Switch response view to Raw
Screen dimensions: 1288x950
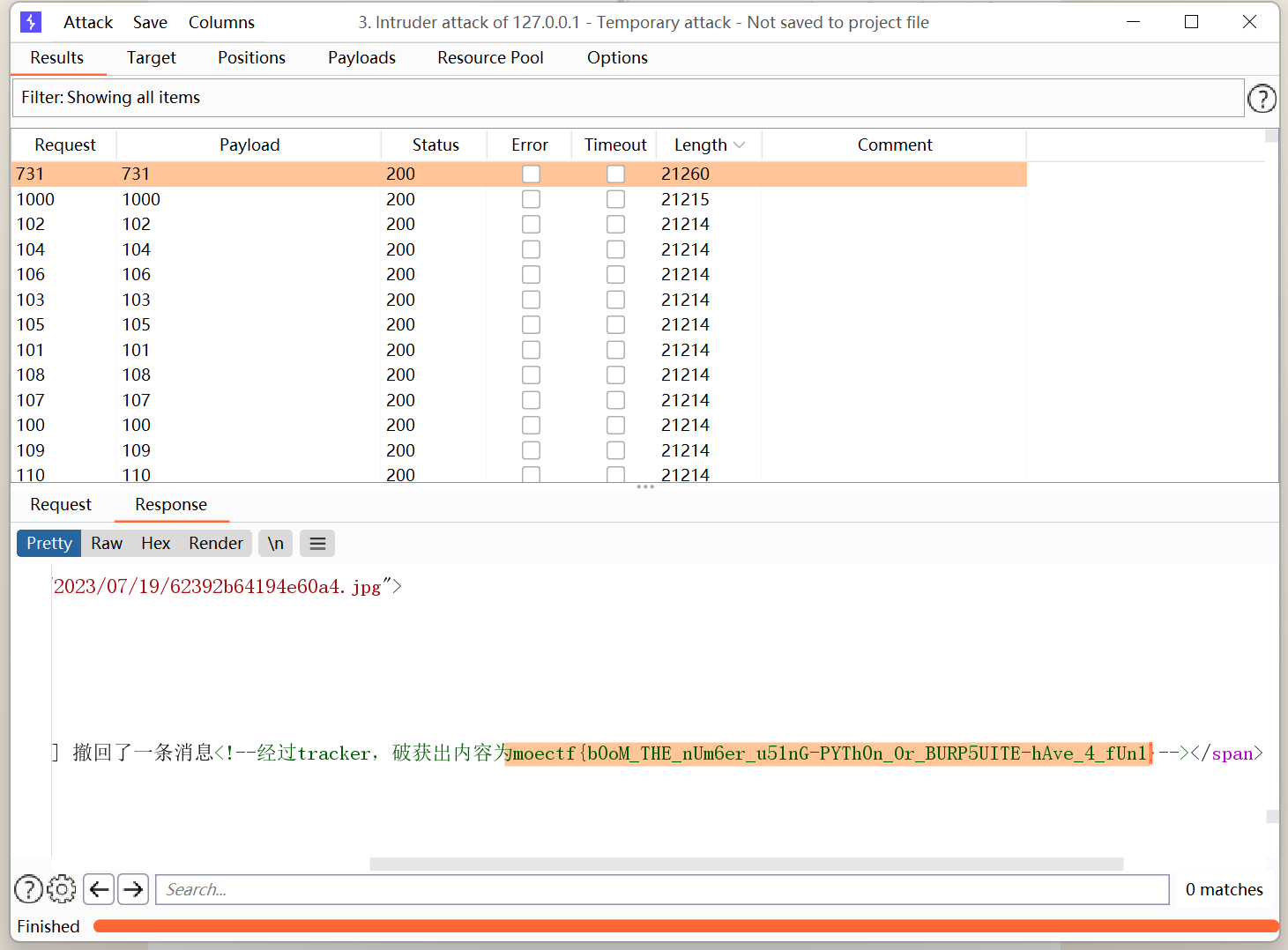click(107, 544)
